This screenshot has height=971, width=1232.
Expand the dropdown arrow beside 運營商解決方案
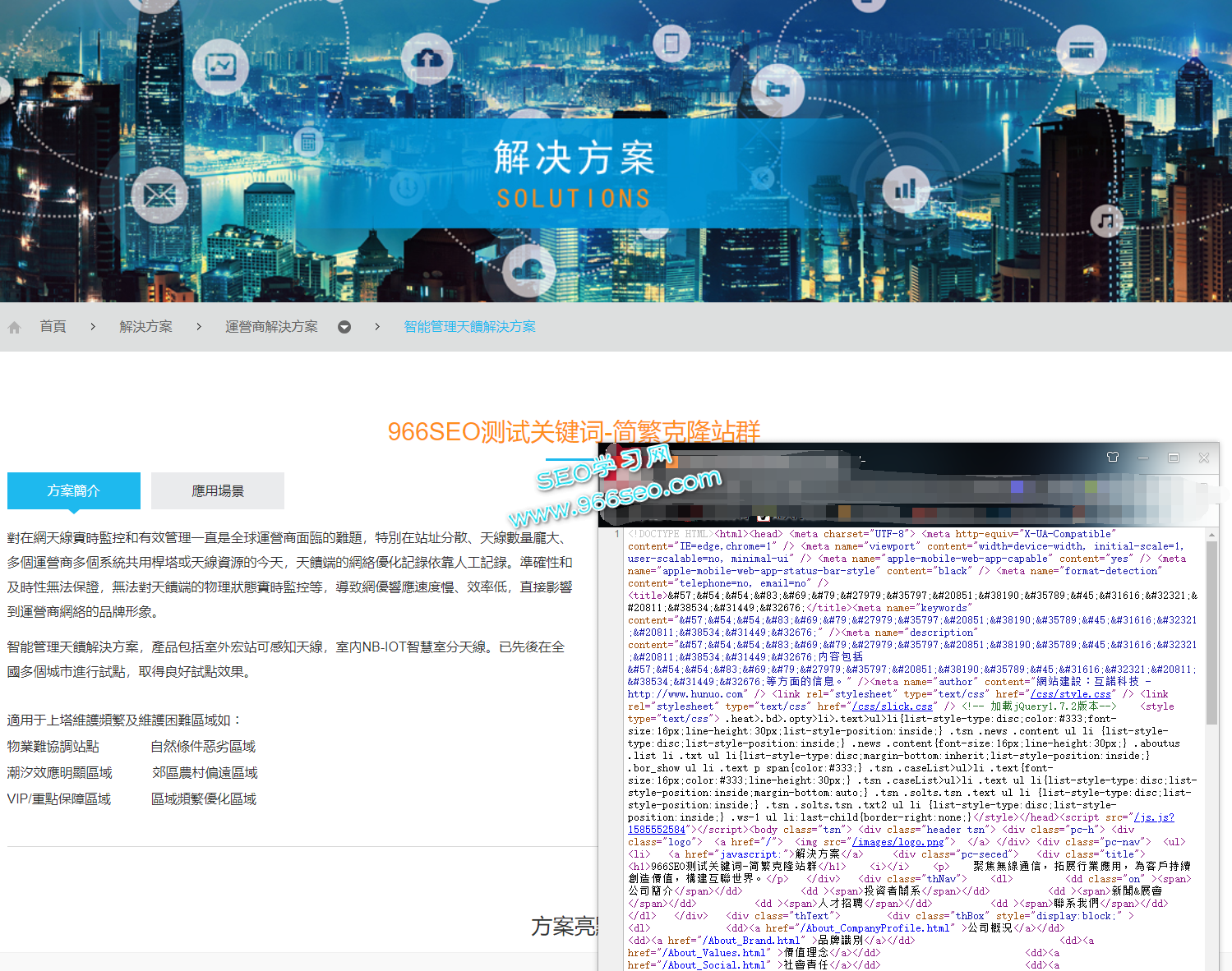pos(344,327)
